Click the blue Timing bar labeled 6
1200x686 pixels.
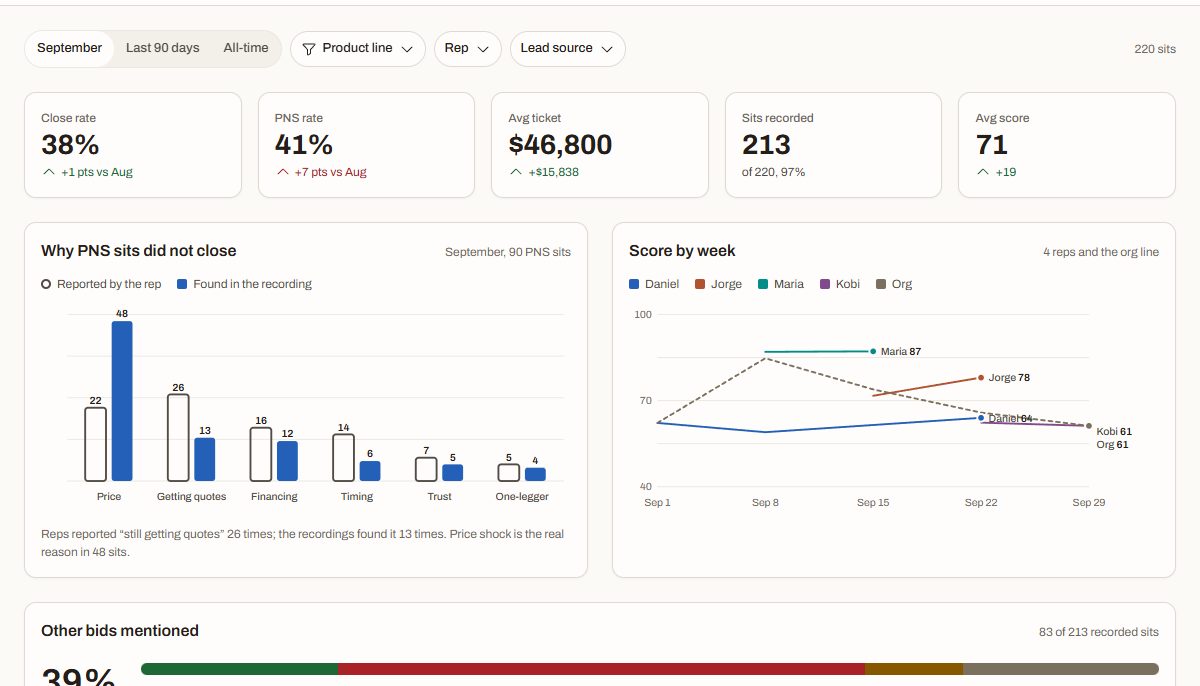pyautogui.click(x=370, y=471)
